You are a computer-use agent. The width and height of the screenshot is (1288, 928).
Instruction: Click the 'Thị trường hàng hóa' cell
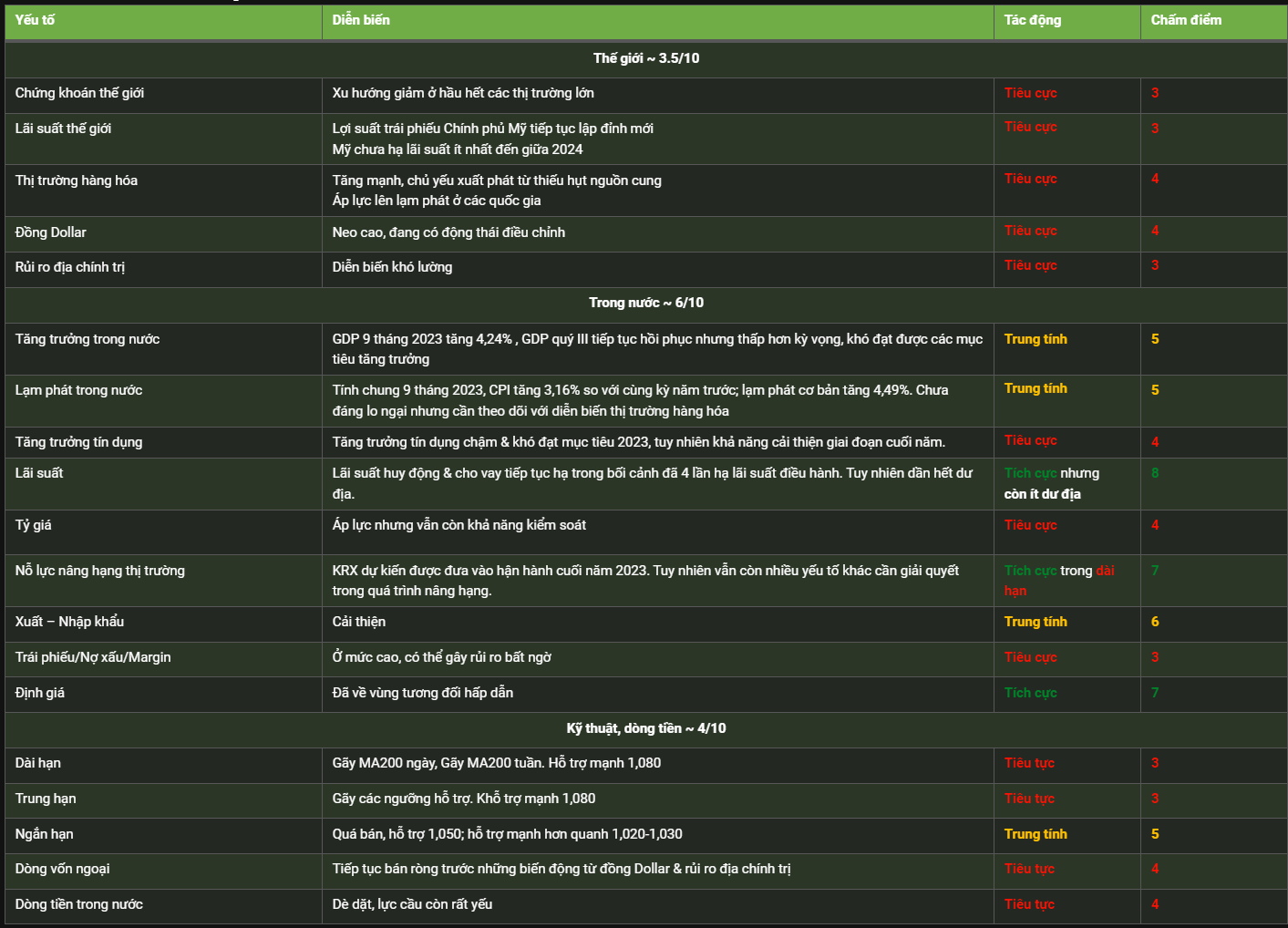[163, 191]
